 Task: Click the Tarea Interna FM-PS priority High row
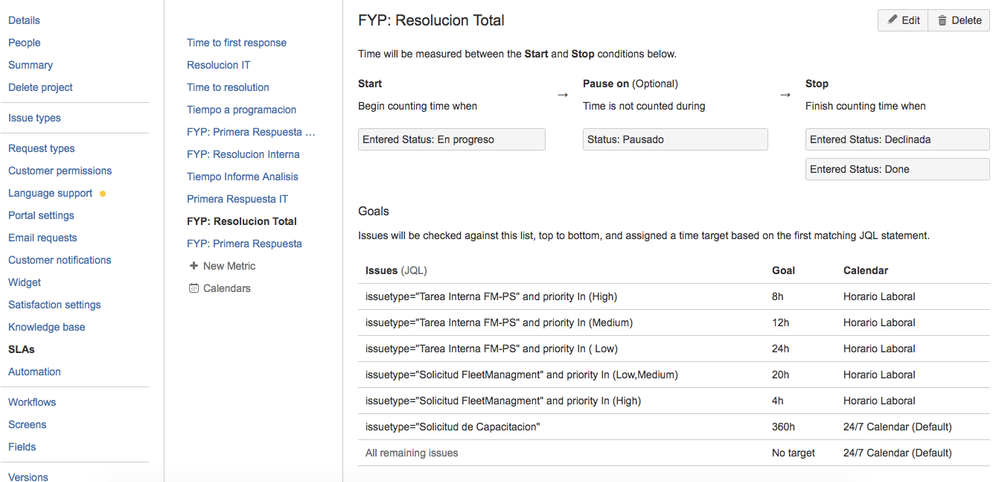pos(674,297)
